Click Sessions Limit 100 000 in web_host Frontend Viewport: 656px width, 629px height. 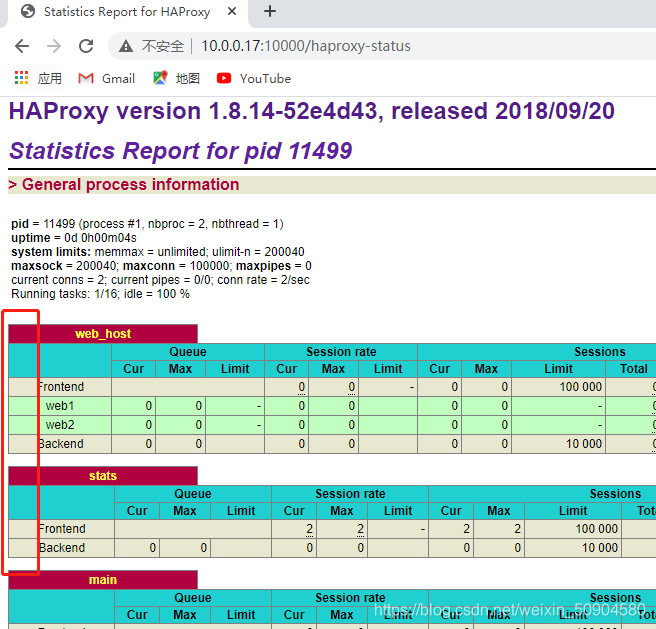tap(581, 387)
